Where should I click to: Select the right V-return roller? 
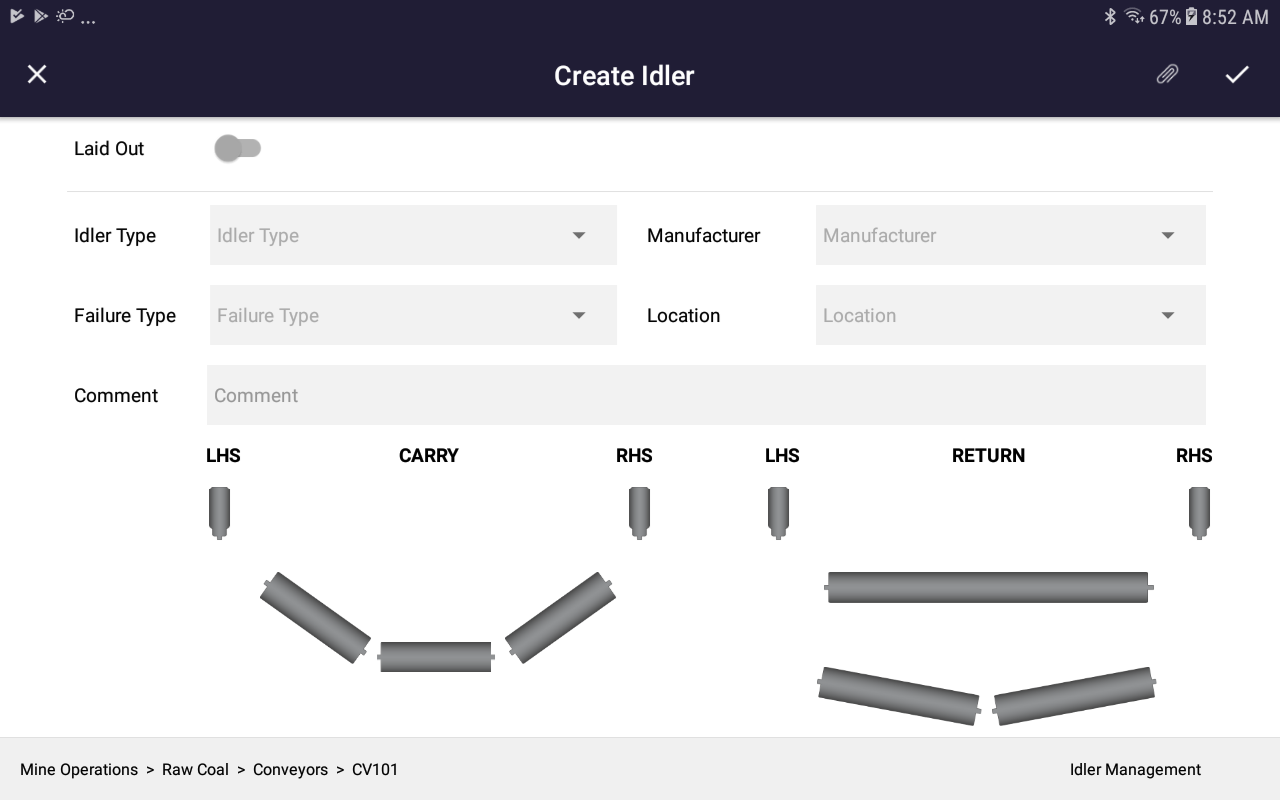(1075, 695)
